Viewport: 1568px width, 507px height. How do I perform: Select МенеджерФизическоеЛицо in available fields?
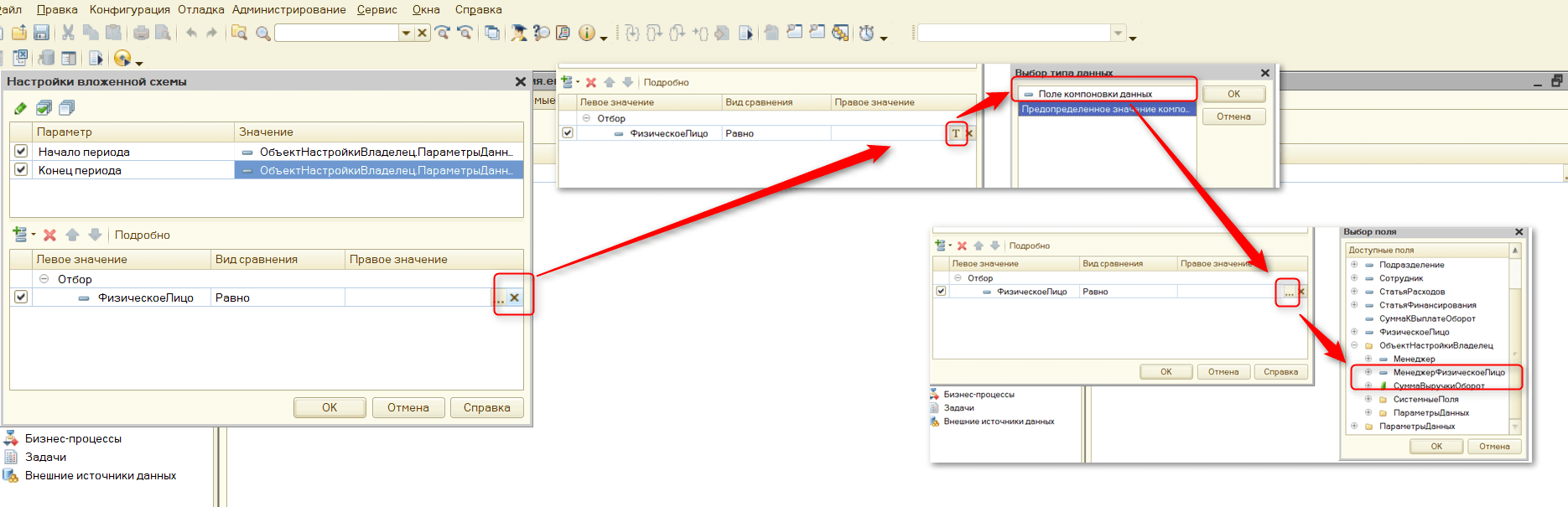tap(1448, 372)
